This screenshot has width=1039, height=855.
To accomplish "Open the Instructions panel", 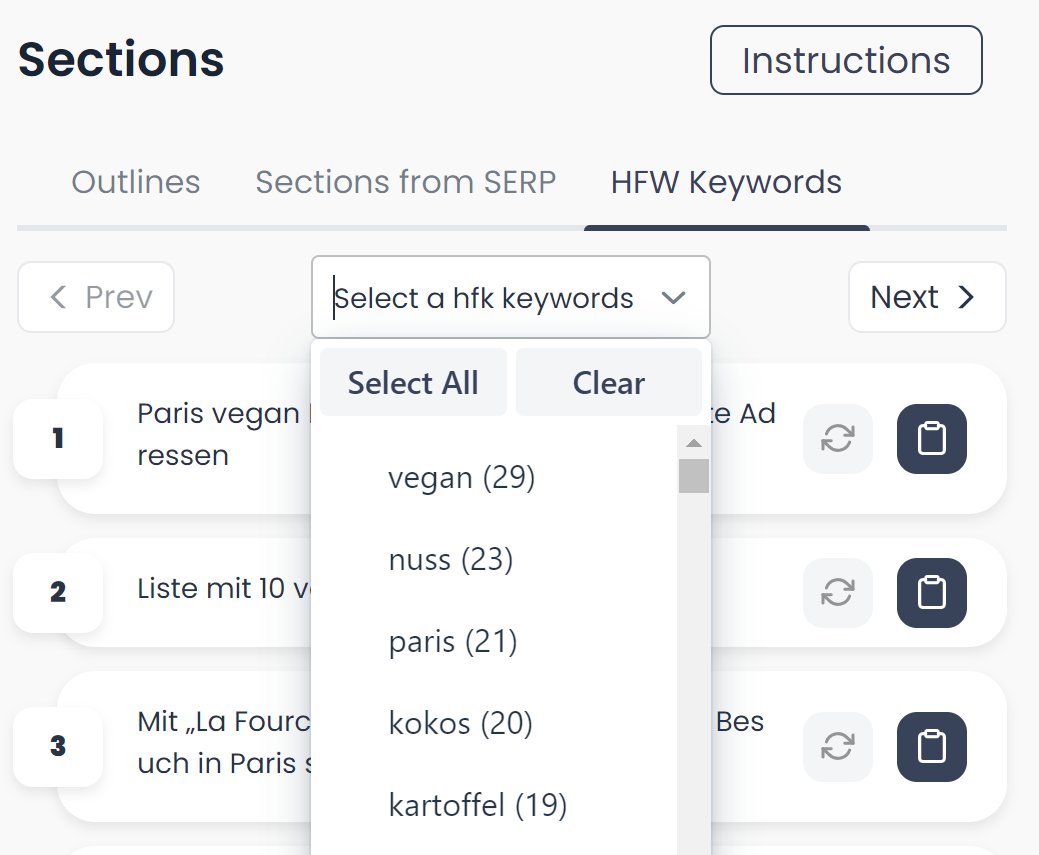I will pos(846,61).
